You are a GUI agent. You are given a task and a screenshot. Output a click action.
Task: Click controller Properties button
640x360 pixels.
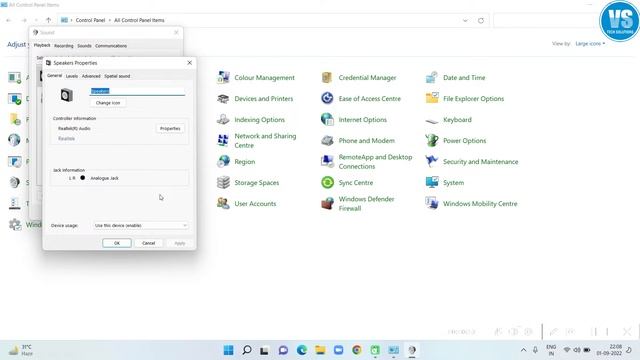click(170, 129)
